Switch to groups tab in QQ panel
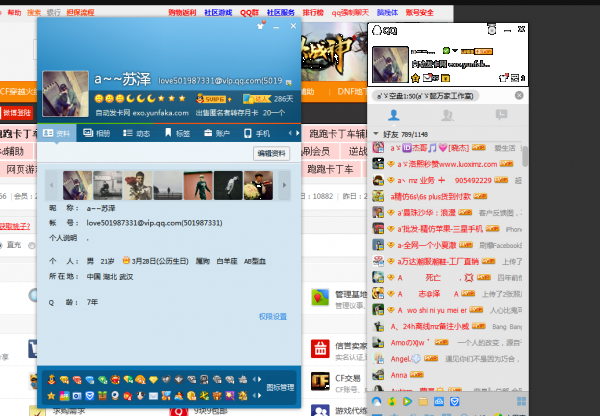Viewport: 600px width, 416px height. [447, 114]
